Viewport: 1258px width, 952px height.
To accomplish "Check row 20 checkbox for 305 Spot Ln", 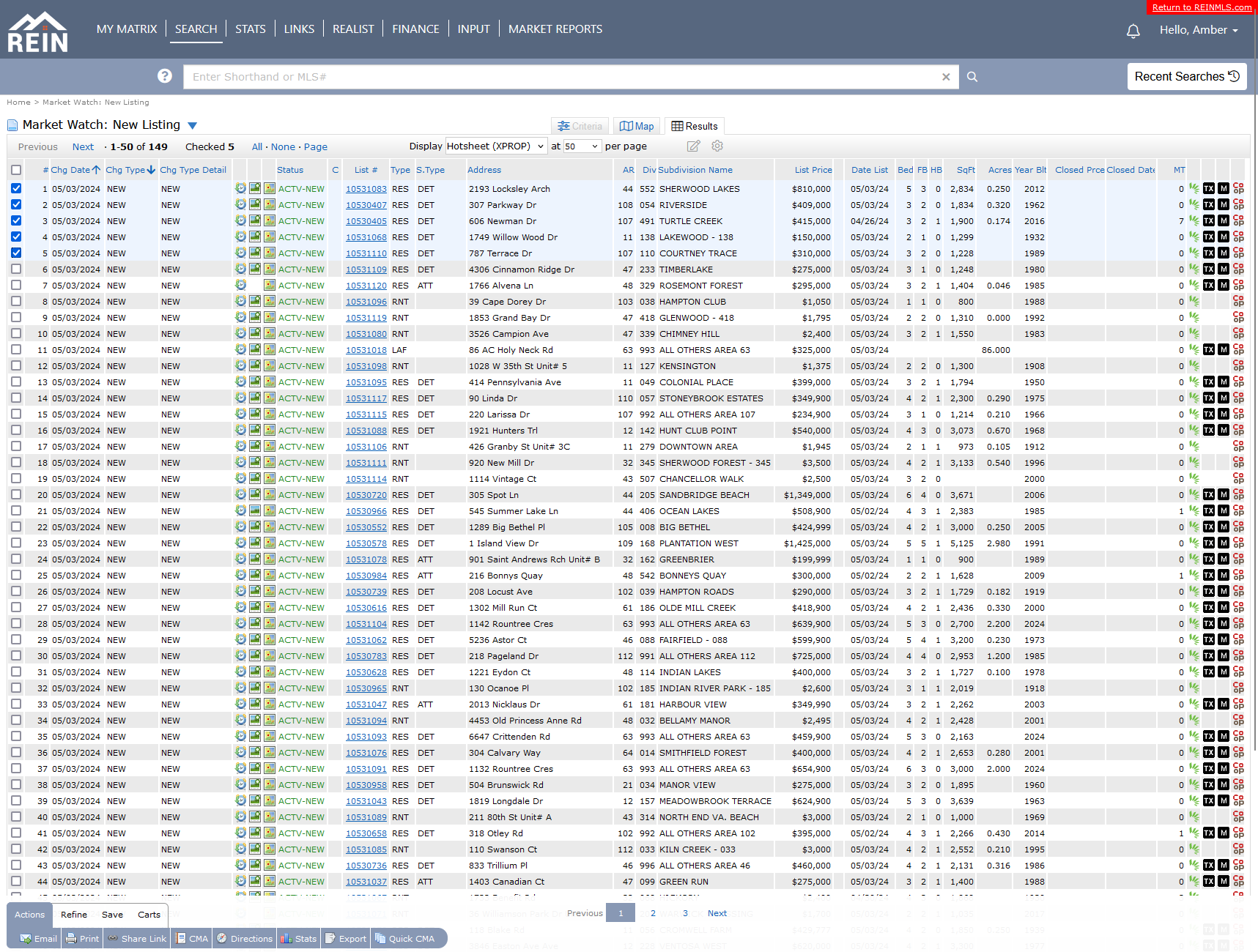I will [16, 494].
